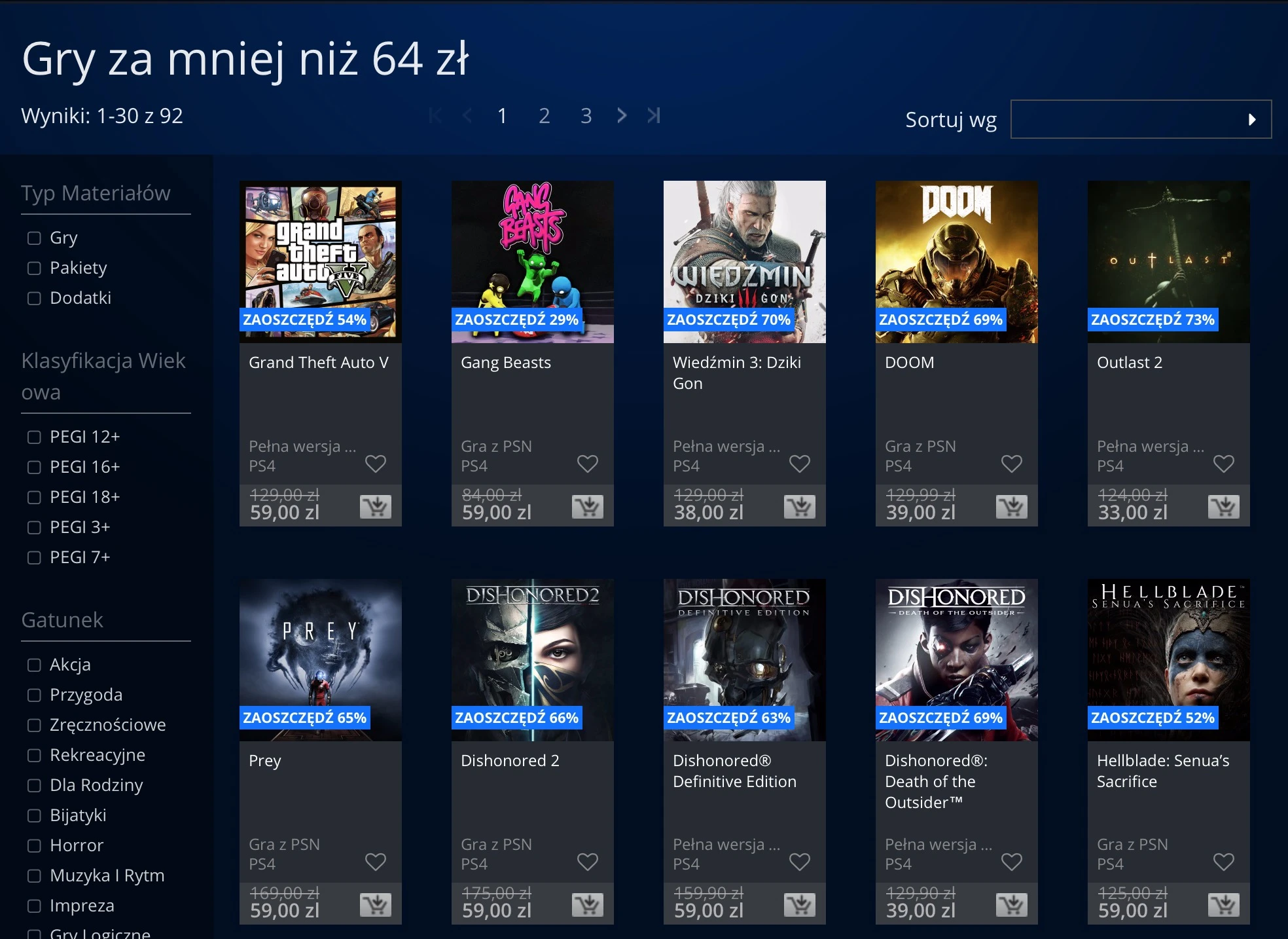
Task: Add Gang Beasts to wishlist heart
Action: tap(588, 464)
